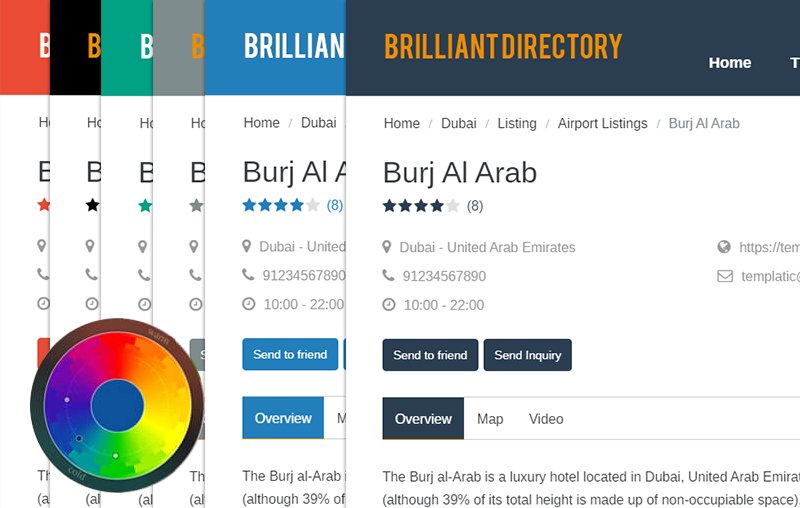Click the dark blue marker dot on color wheel

click(79, 438)
